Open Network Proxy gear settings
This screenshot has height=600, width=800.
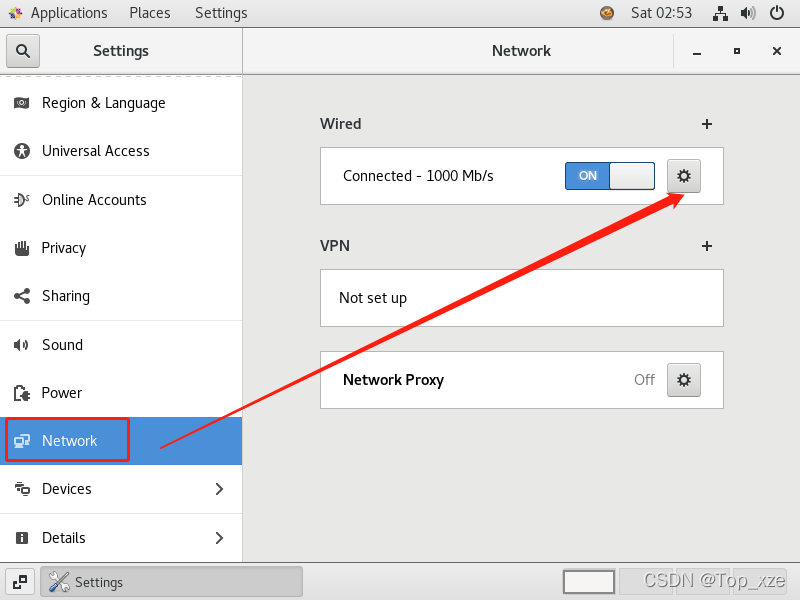tap(684, 380)
